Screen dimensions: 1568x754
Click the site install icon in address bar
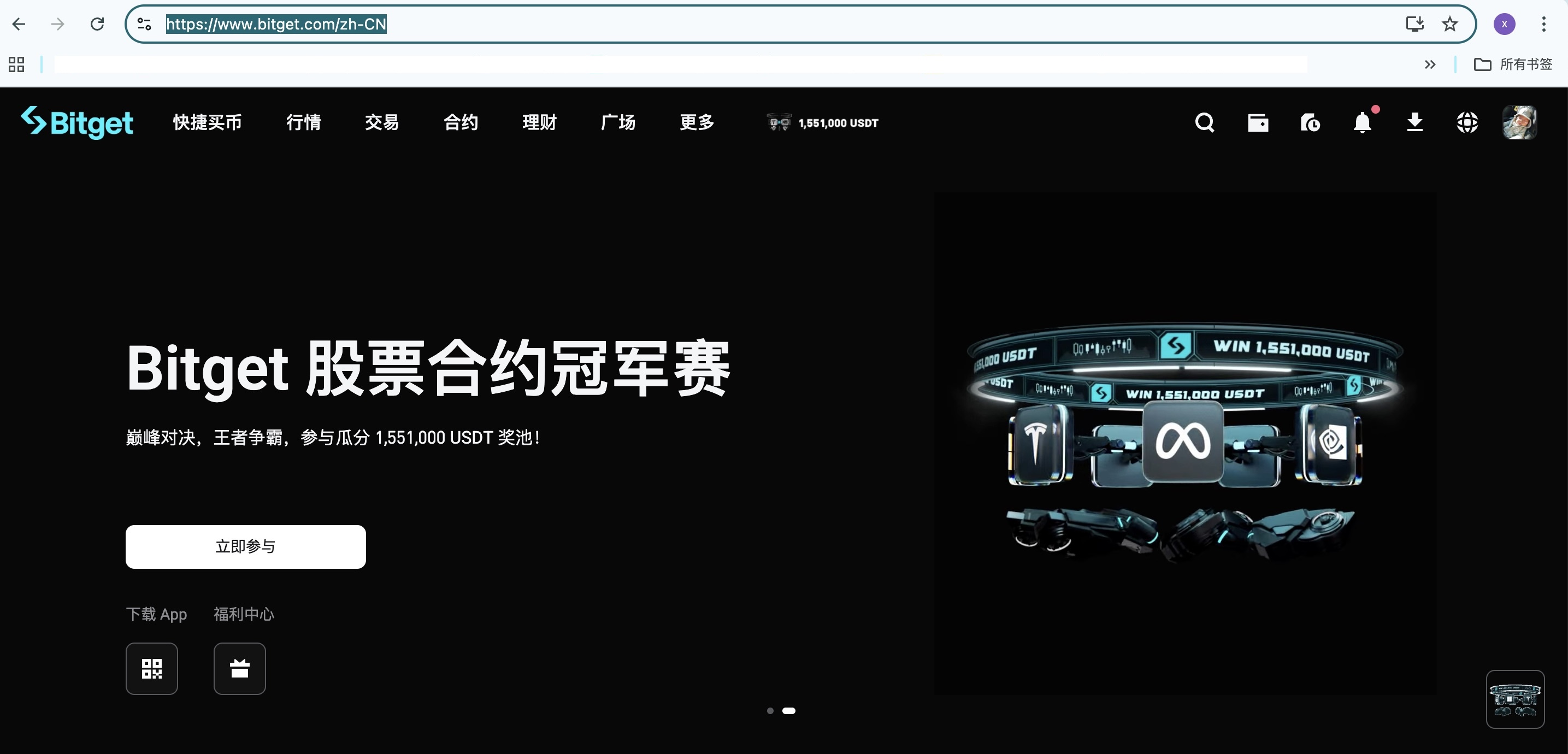[x=1414, y=23]
